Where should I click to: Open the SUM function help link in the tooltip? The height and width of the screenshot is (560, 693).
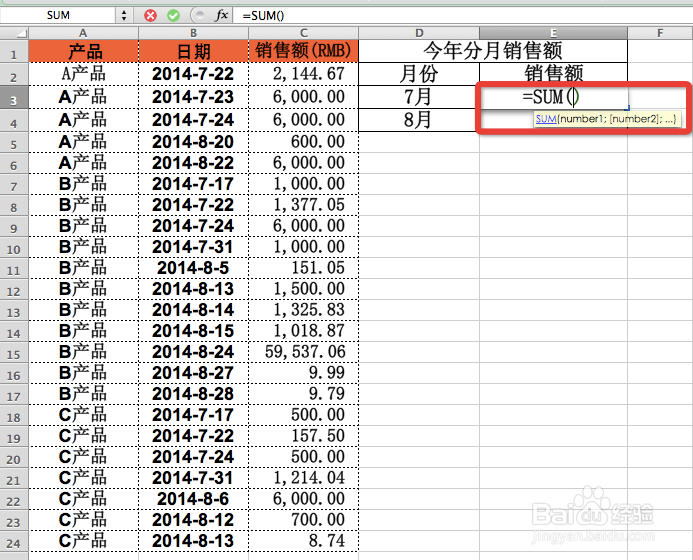pos(546,118)
